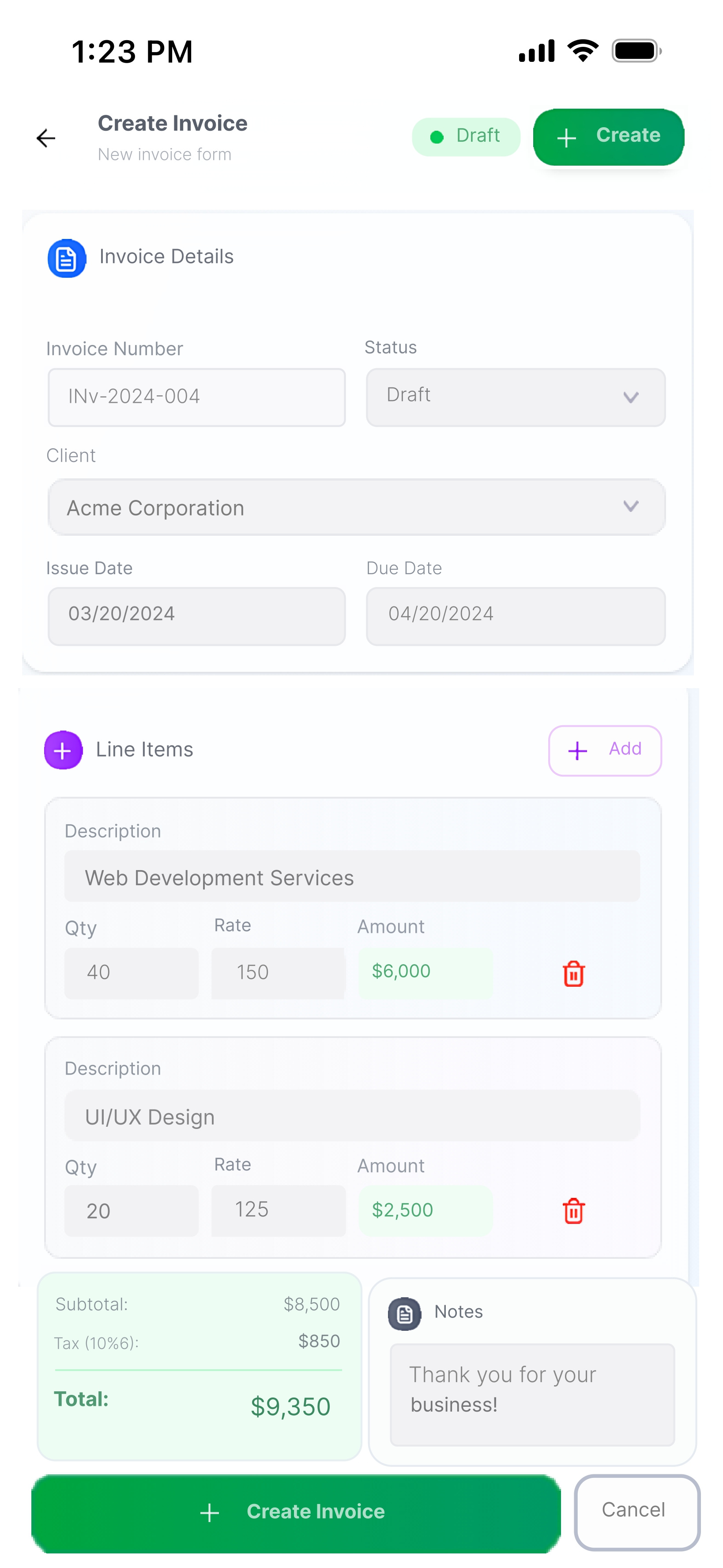Add a new line item
The width and height of the screenshot is (723, 1568).
click(x=604, y=750)
